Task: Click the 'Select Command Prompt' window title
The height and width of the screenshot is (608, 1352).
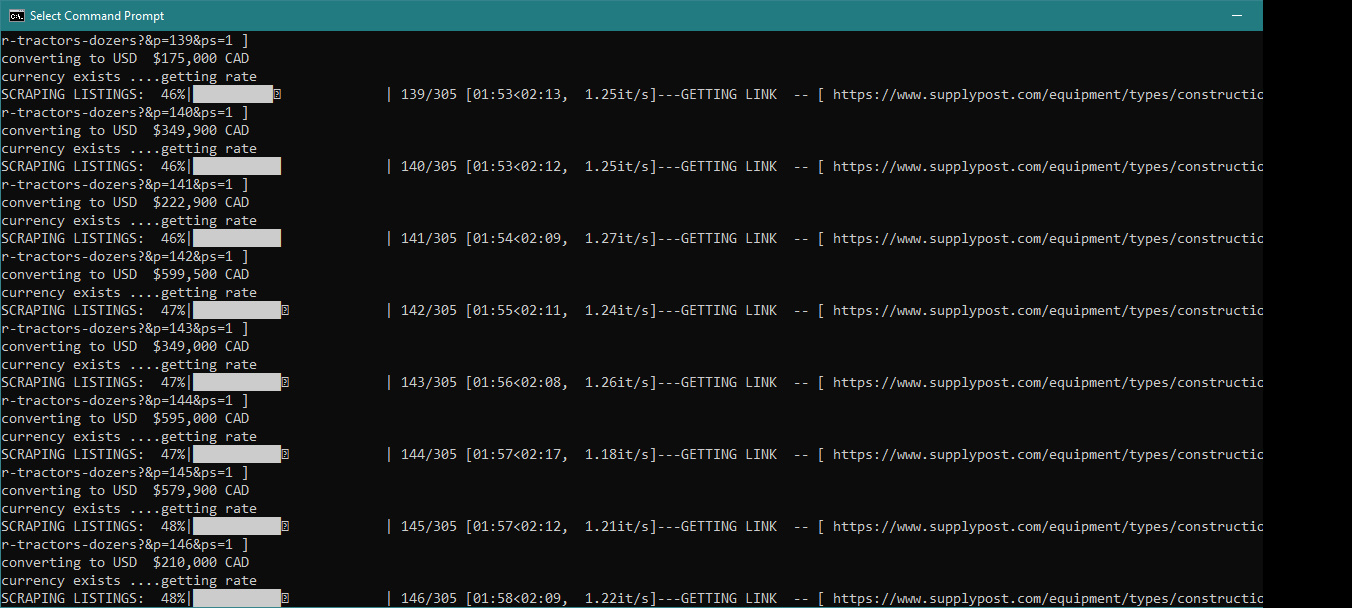Action: [97, 16]
